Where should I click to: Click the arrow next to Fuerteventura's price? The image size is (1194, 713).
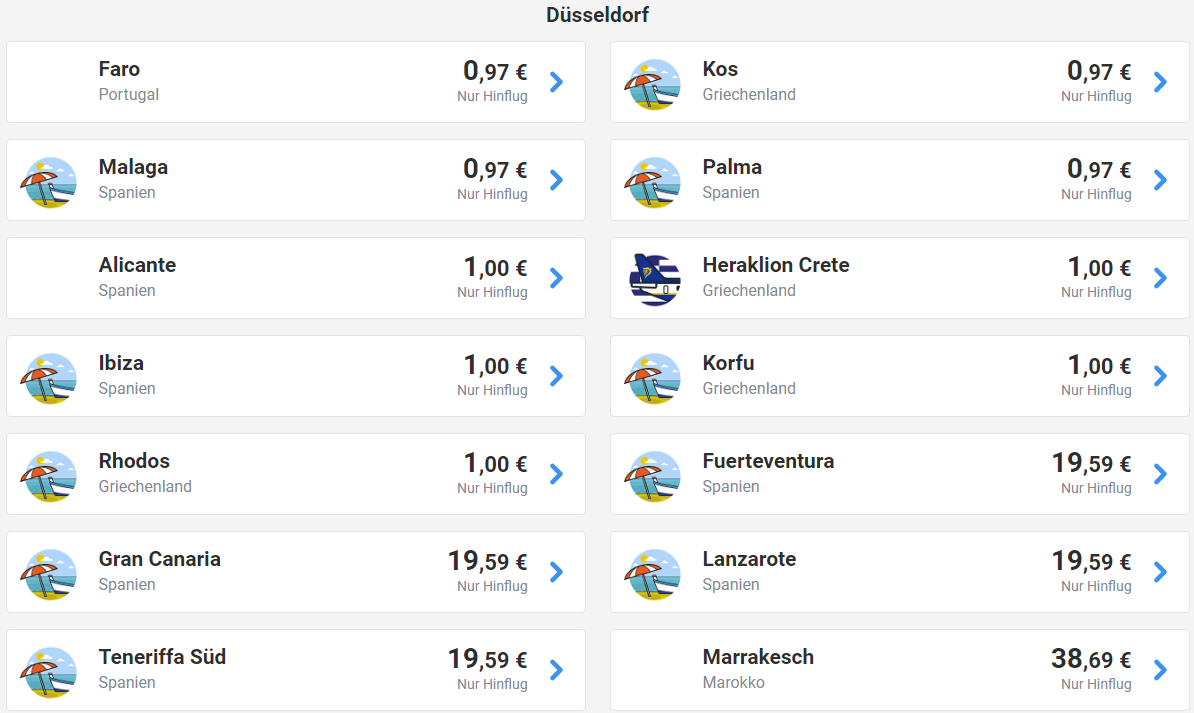click(x=1161, y=474)
